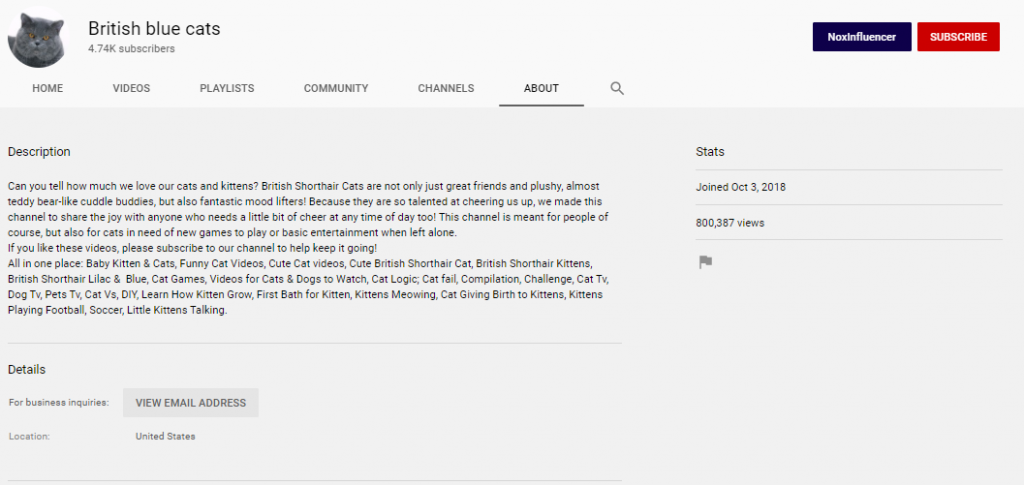Click the Description heading
Screen dimensions: 1024x485
pos(39,152)
